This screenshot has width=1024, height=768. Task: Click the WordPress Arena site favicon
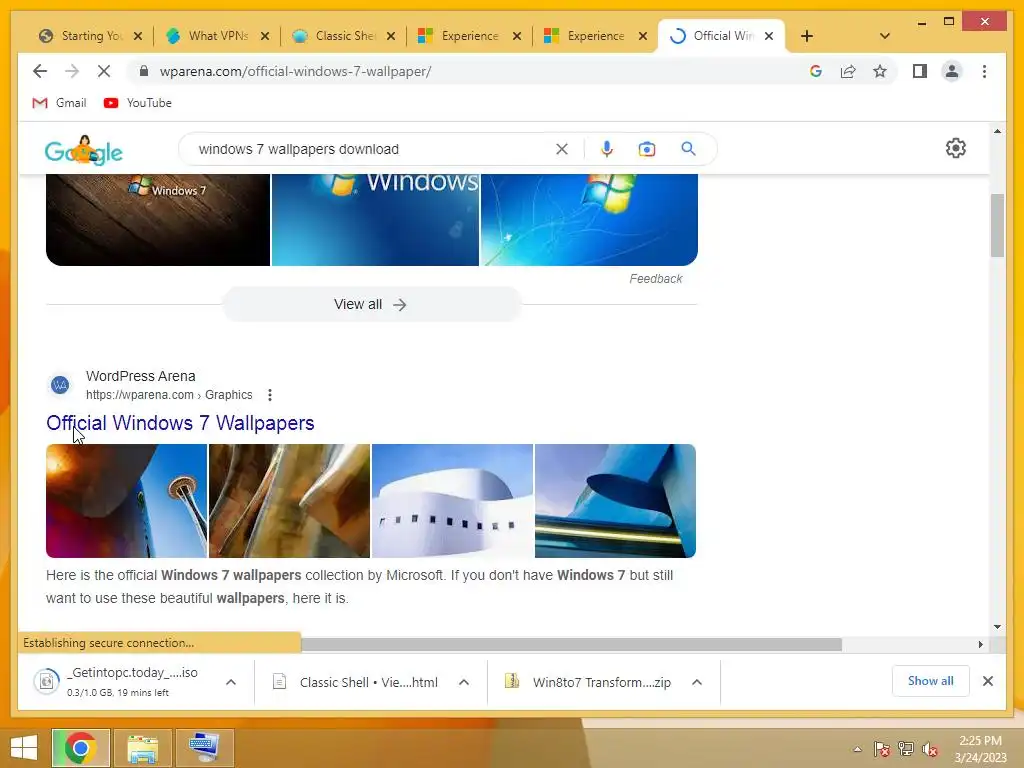coord(60,385)
